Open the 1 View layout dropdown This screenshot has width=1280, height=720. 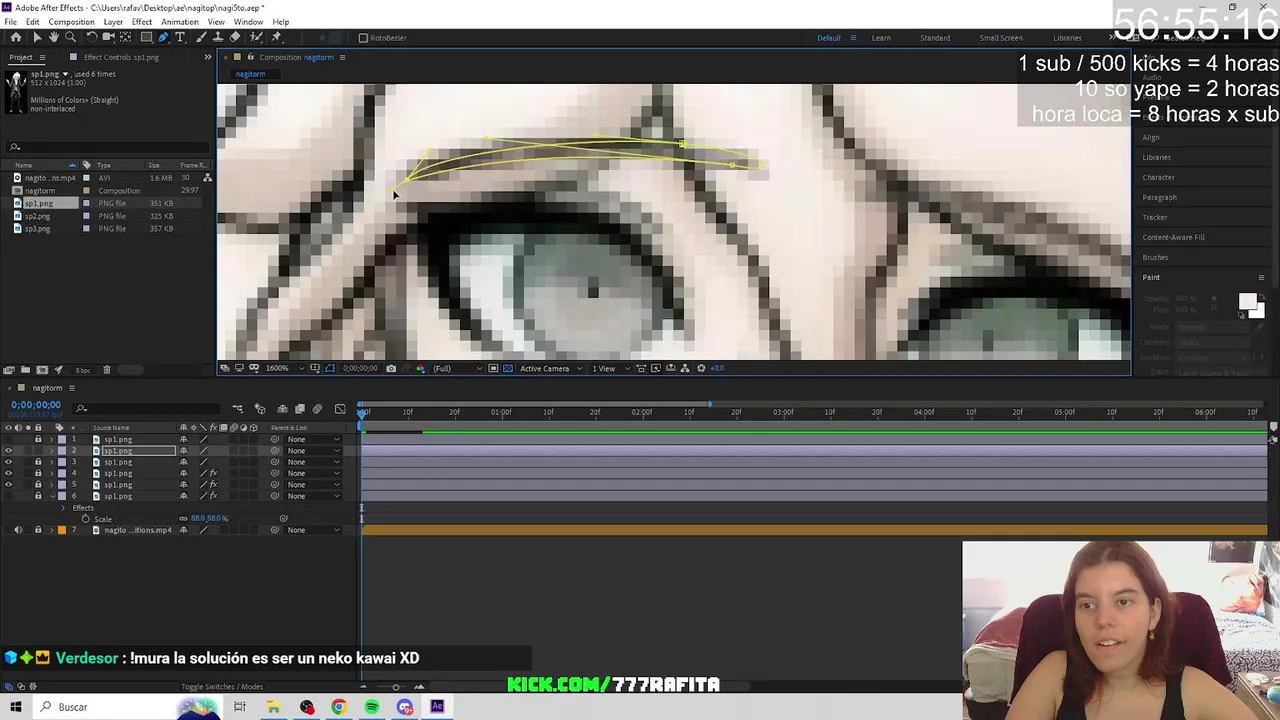click(610, 368)
